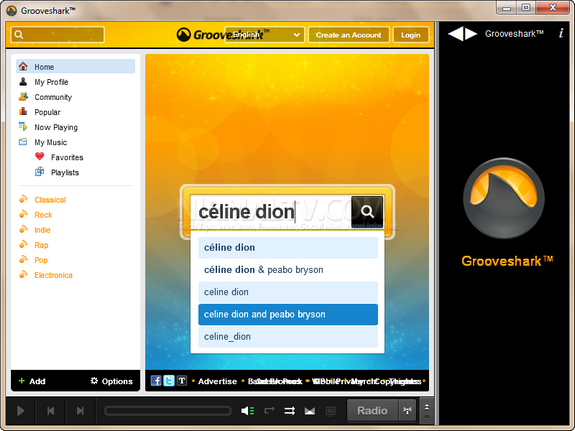Open Options with the gear icon
This screenshot has width=575, height=431.
coord(111,381)
